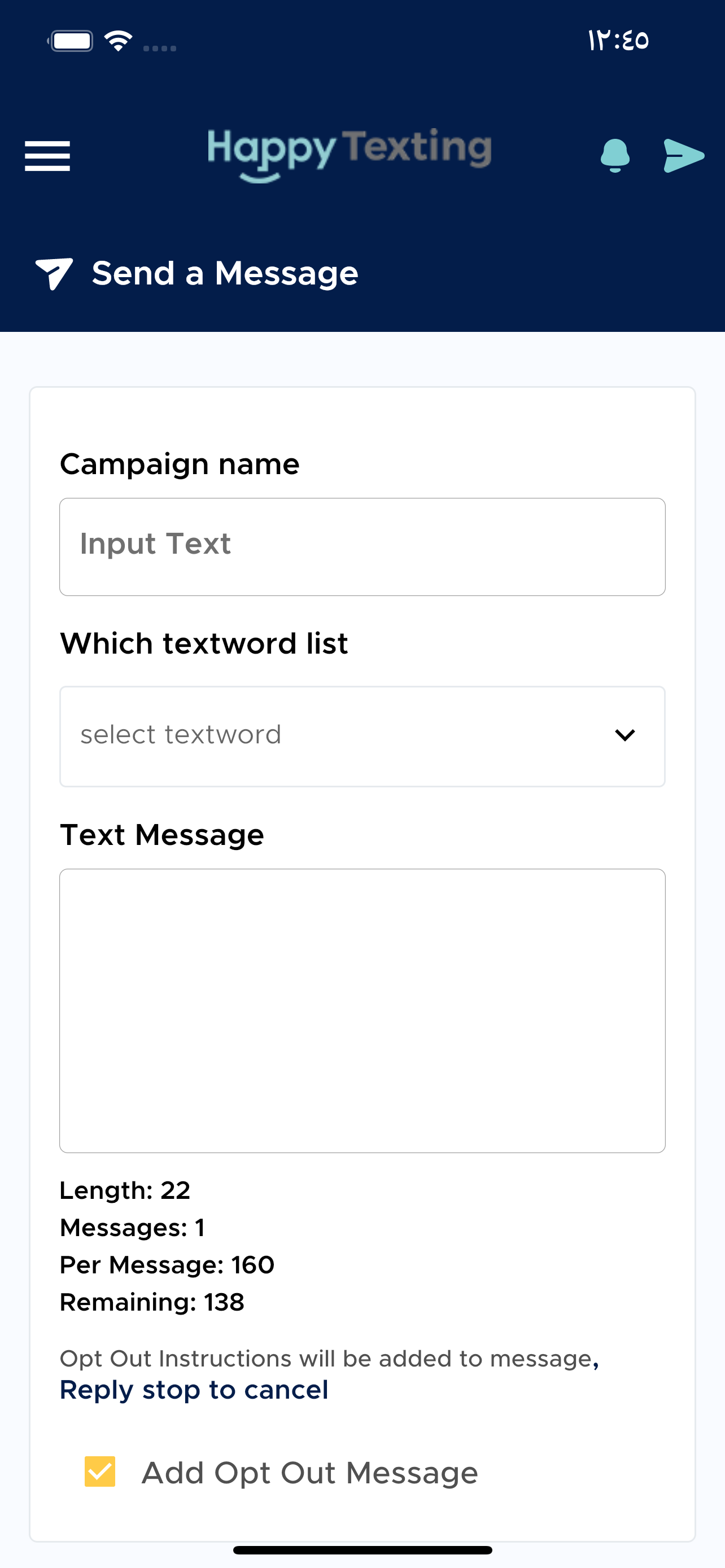The width and height of the screenshot is (725, 1568).
Task: Tap the Remaining: 138 counter
Action: tap(152, 1302)
